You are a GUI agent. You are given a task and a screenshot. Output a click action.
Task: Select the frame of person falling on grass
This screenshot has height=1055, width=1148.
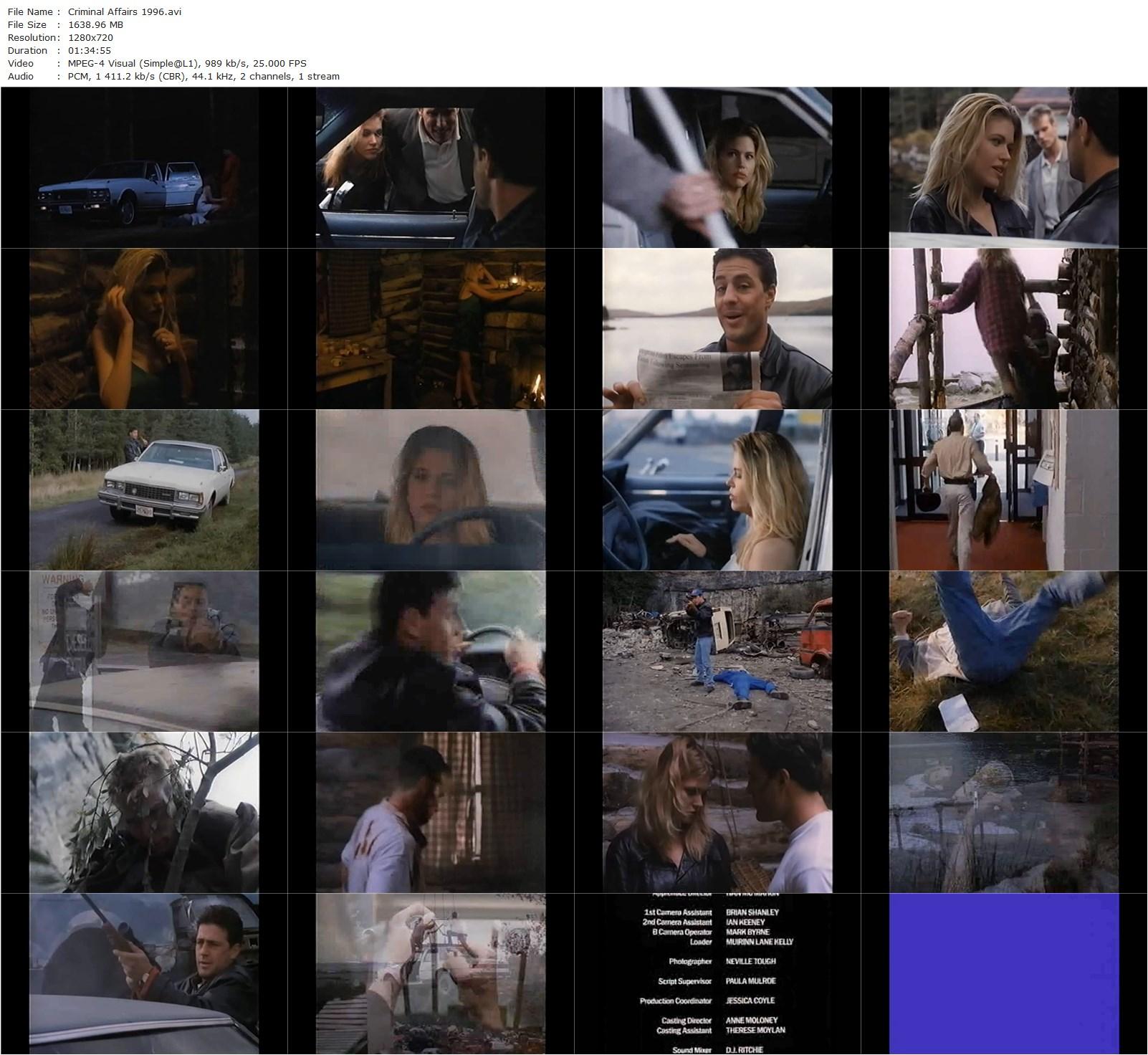click(x=1004, y=651)
